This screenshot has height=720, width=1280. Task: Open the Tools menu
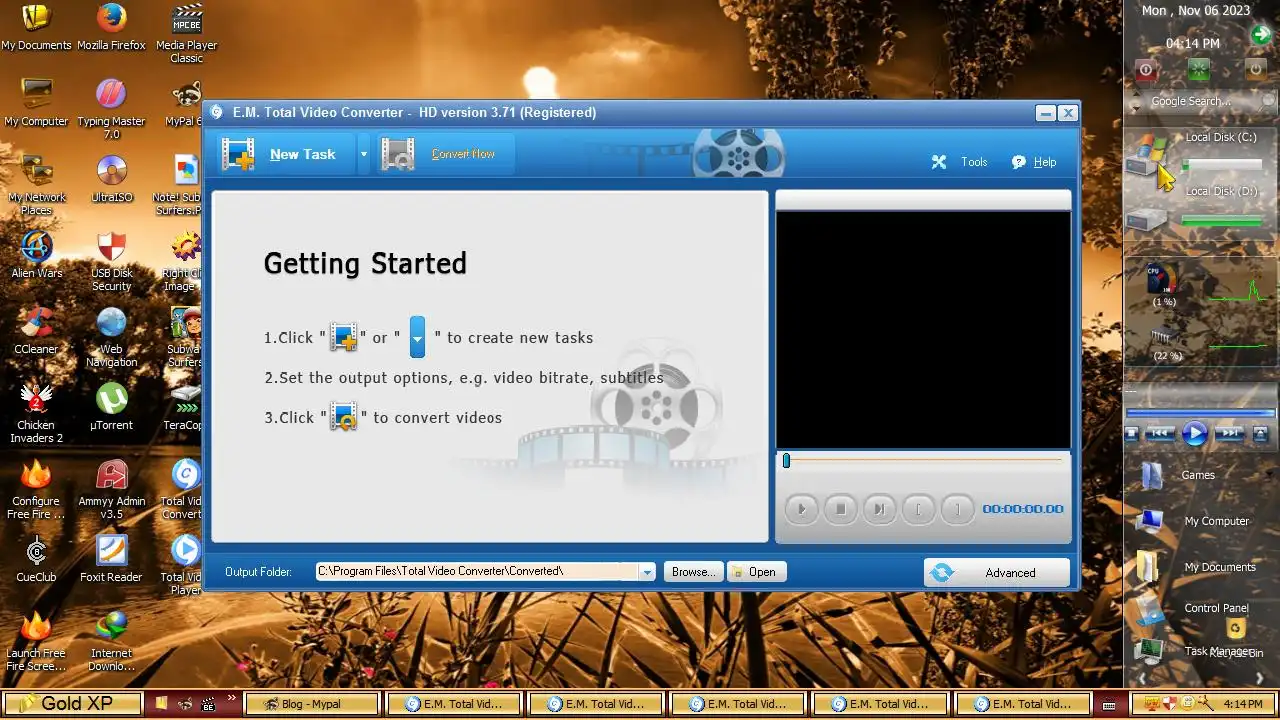pos(974,162)
